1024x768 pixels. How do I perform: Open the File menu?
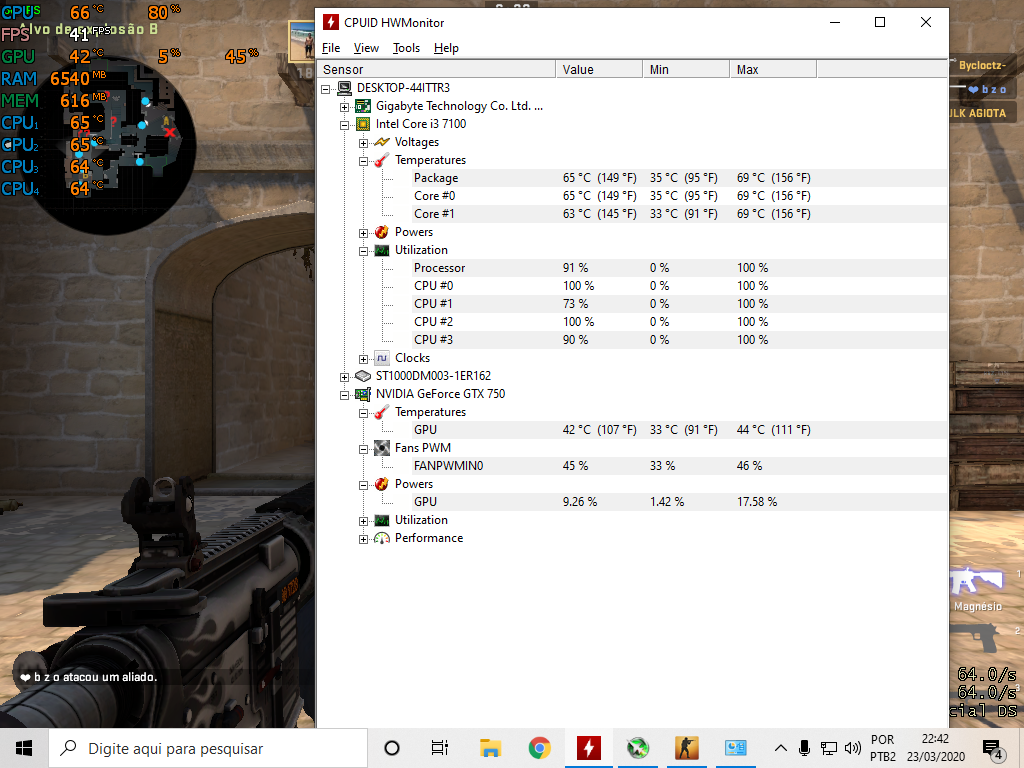[331, 48]
